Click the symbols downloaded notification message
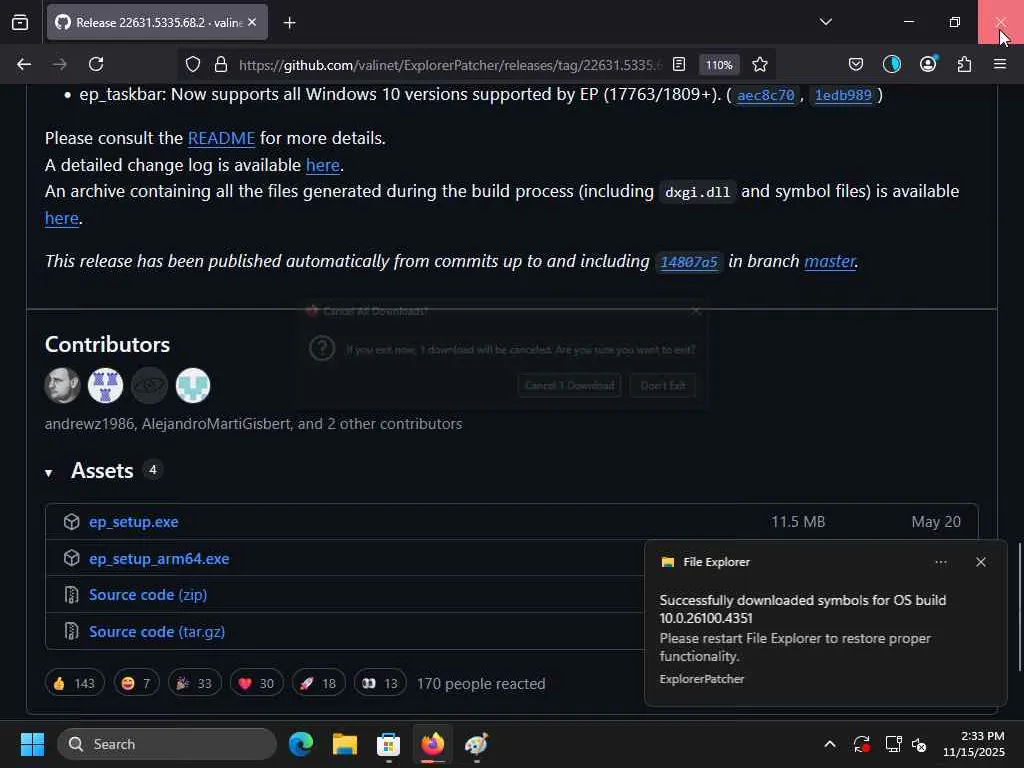Image resolution: width=1024 pixels, height=768 pixels. point(802,609)
